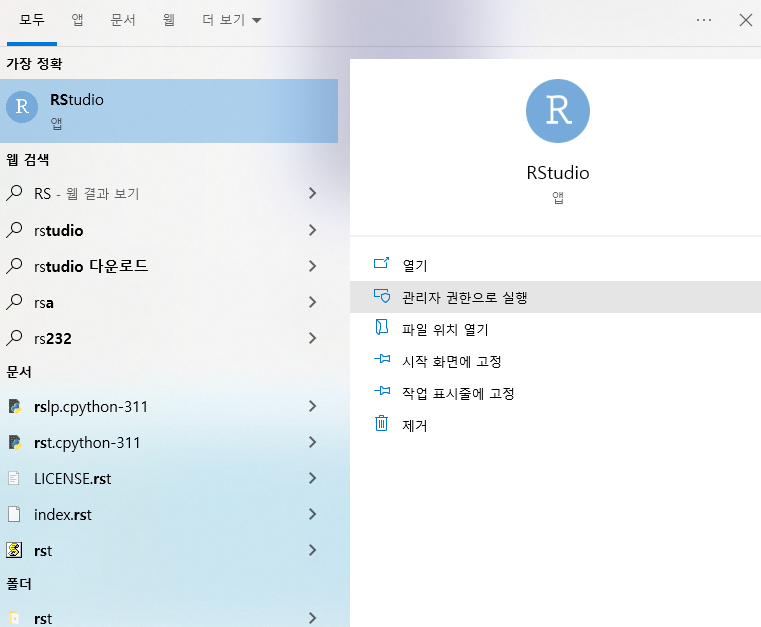Click the Python icon beside rslp.cpython-311
Image resolution: width=761 pixels, height=627 pixels.
(15, 406)
